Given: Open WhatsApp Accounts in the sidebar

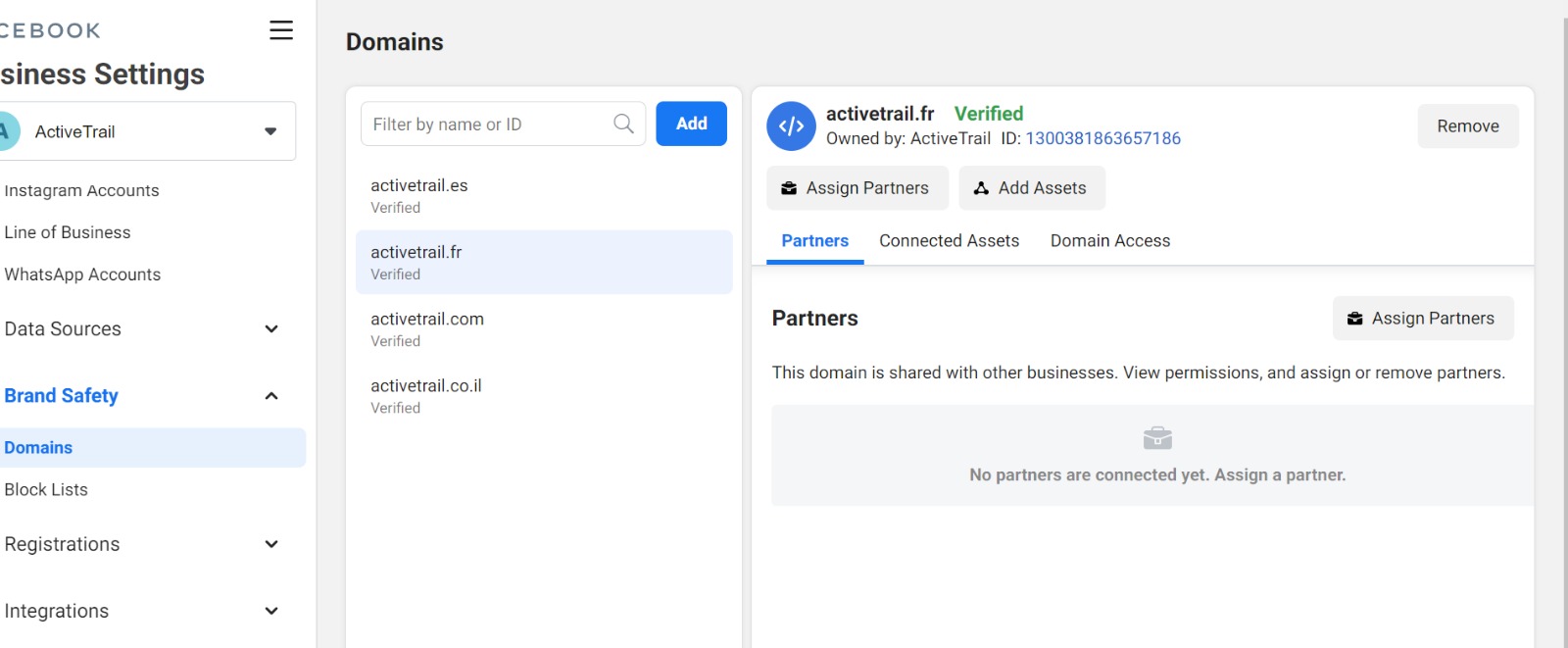Looking at the screenshot, I should 82,274.
